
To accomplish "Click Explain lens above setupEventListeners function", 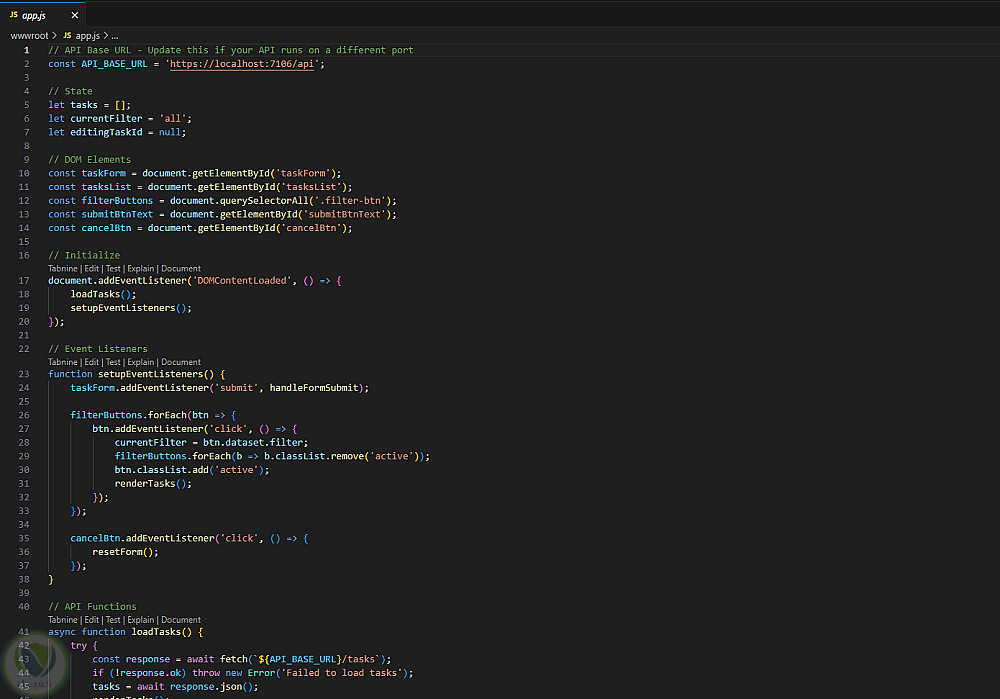I will (141, 362).
